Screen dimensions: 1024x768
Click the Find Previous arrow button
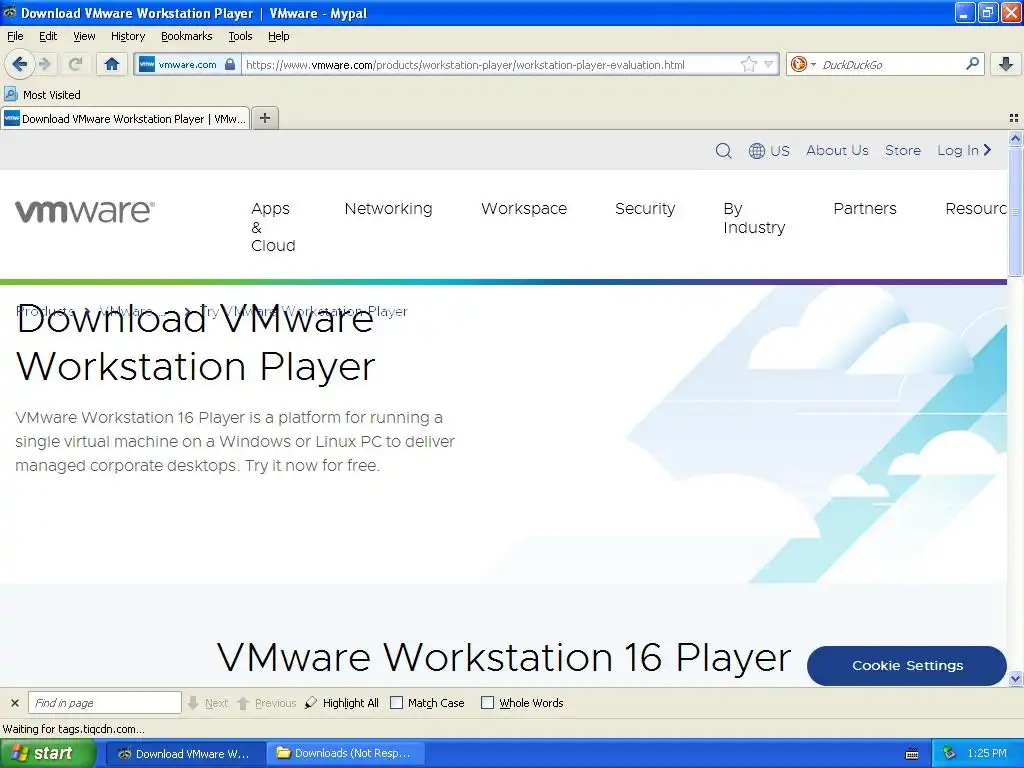[x=266, y=703]
